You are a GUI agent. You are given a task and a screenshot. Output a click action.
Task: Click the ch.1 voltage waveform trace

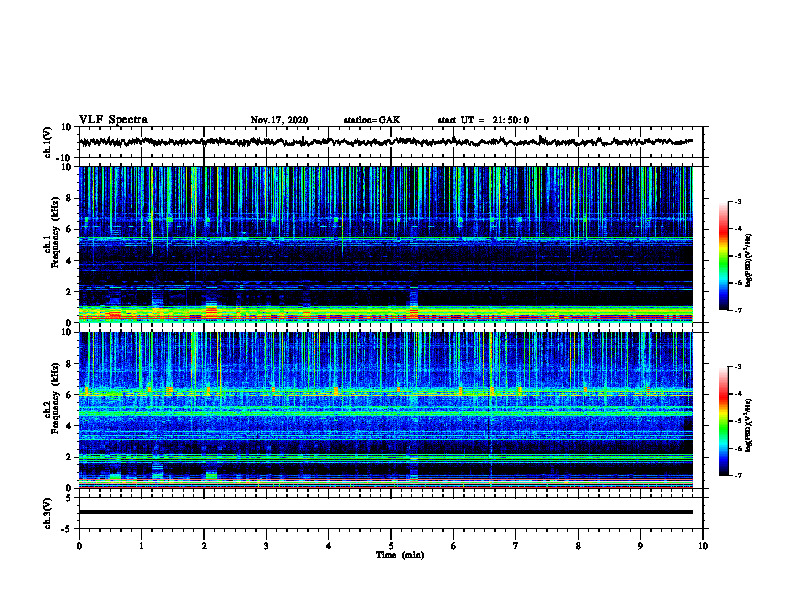click(385, 142)
